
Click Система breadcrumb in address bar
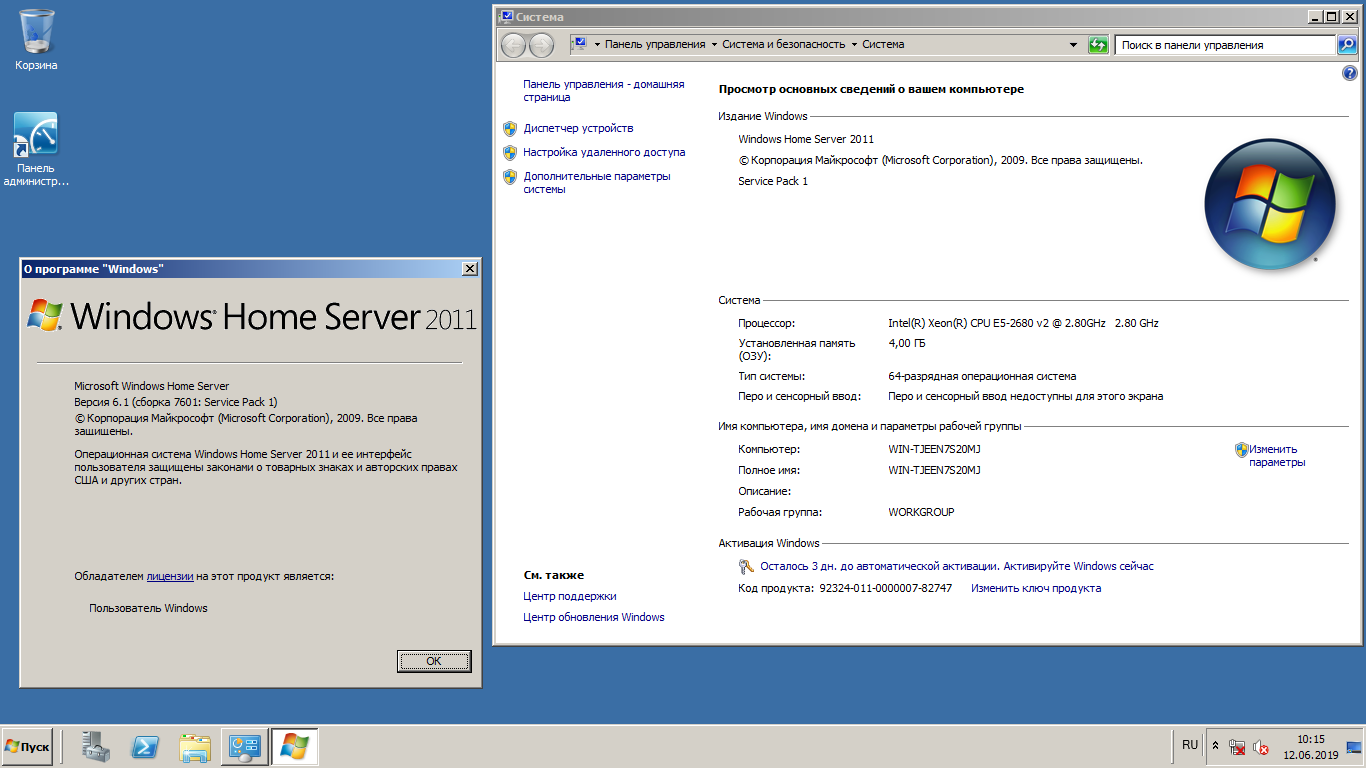click(x=883, y=44)
